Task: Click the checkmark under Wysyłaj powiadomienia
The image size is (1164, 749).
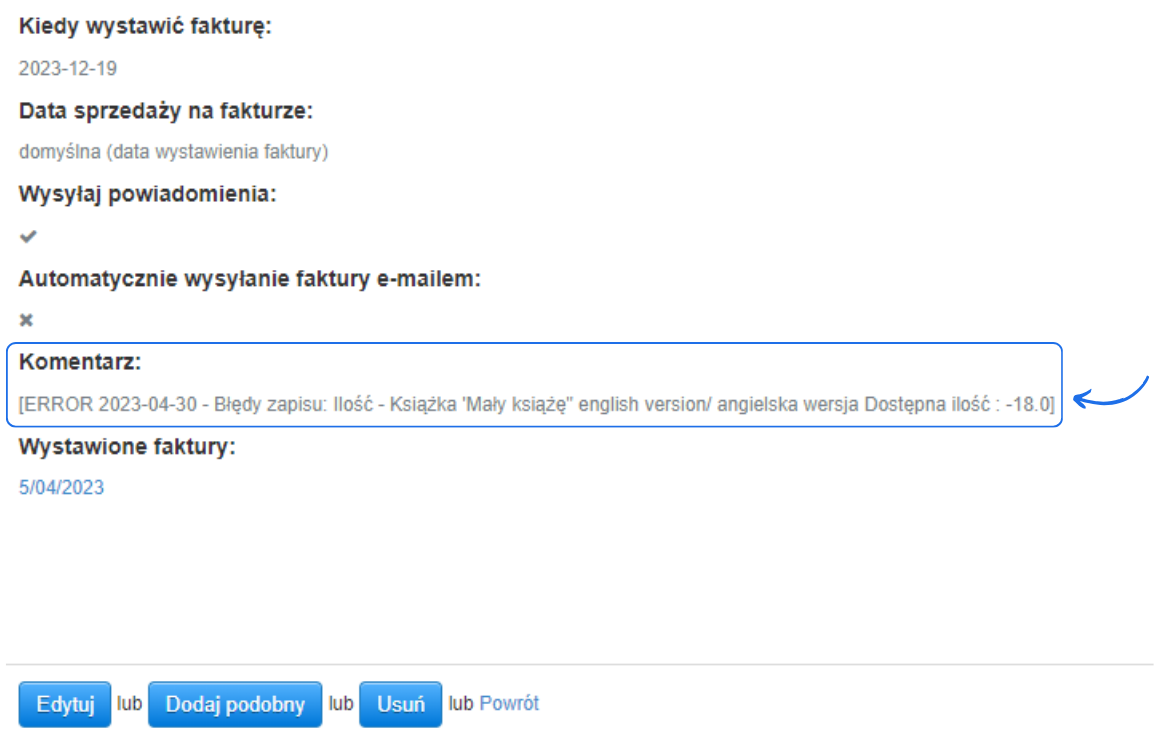Action: (28, 237)
